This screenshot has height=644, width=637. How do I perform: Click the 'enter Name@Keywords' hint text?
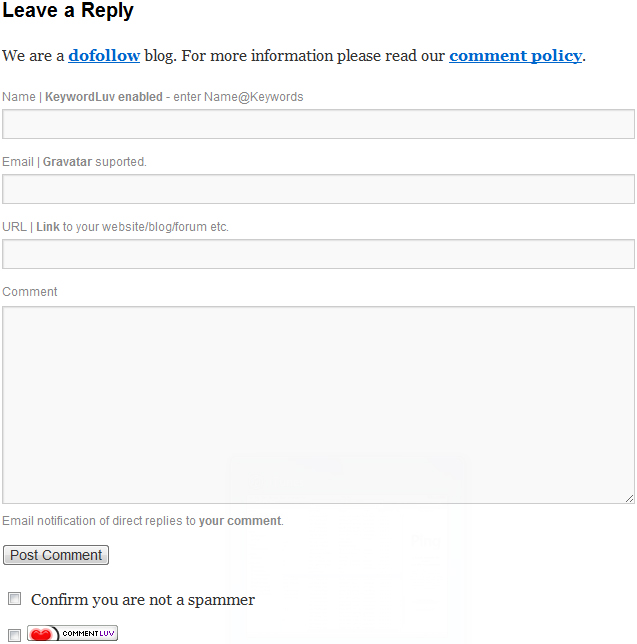pos(238,97)
